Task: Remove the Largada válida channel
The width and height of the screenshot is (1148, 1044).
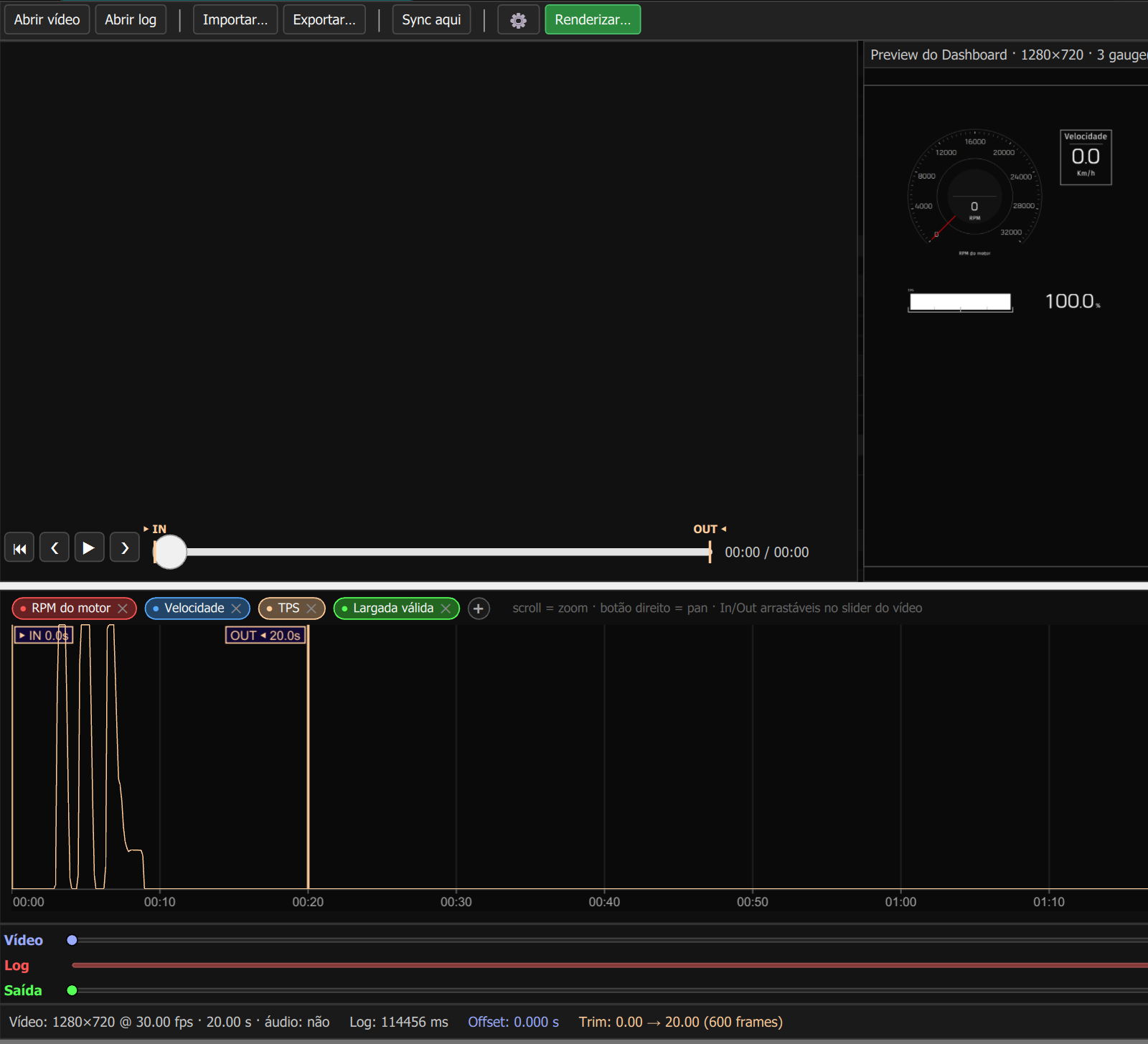Action: 446,608
